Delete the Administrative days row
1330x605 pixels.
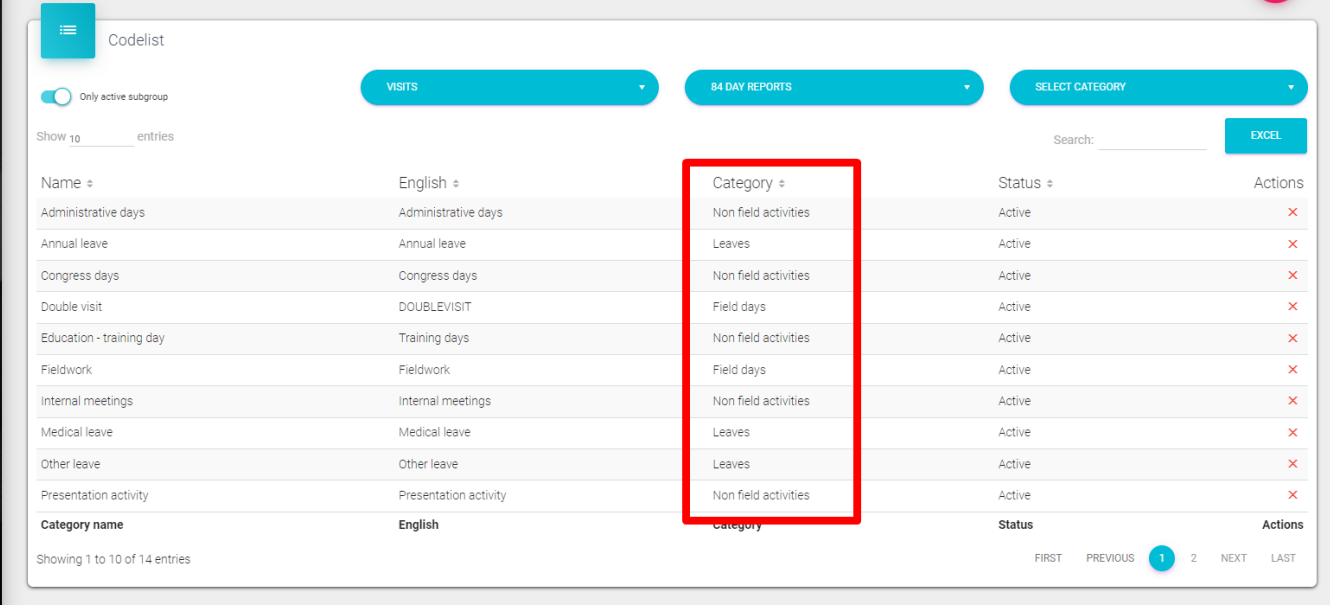click(1292, 212)
